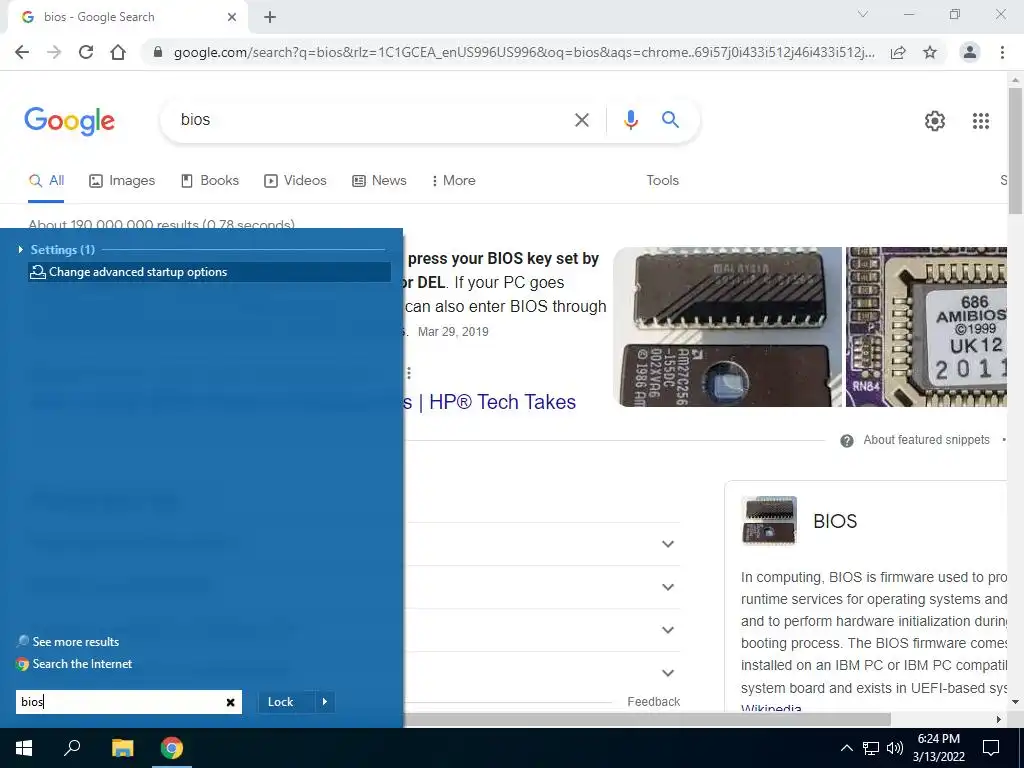
Task: Share this page via address bar icon
Action: point(898,52)
